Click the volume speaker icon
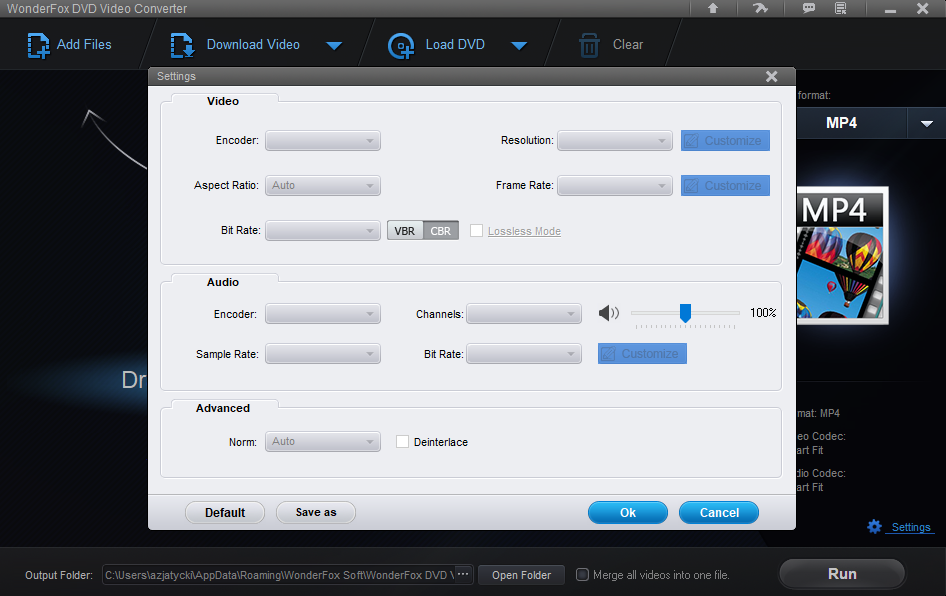 point(609,312)
